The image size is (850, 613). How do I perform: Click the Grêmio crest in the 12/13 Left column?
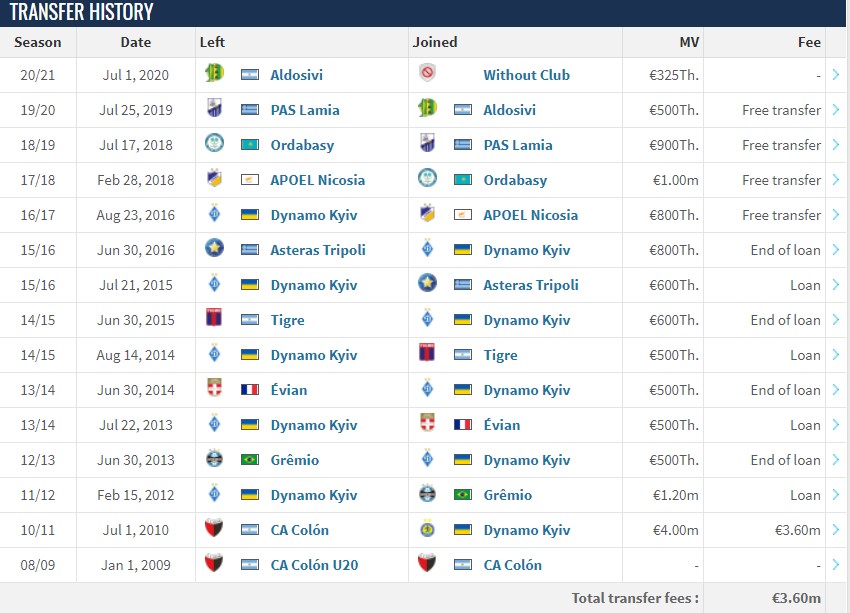pos(215,459)
